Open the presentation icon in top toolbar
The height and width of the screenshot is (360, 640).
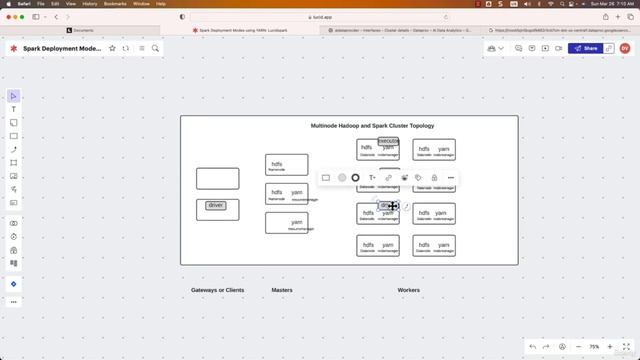545,48
